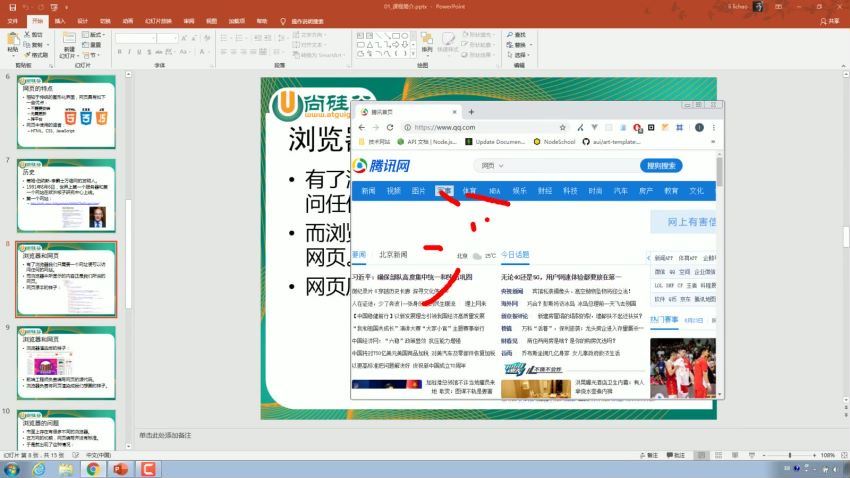Click the Find magnifier icon in the editing group
The image size is (850, 478).
(510, 34)
